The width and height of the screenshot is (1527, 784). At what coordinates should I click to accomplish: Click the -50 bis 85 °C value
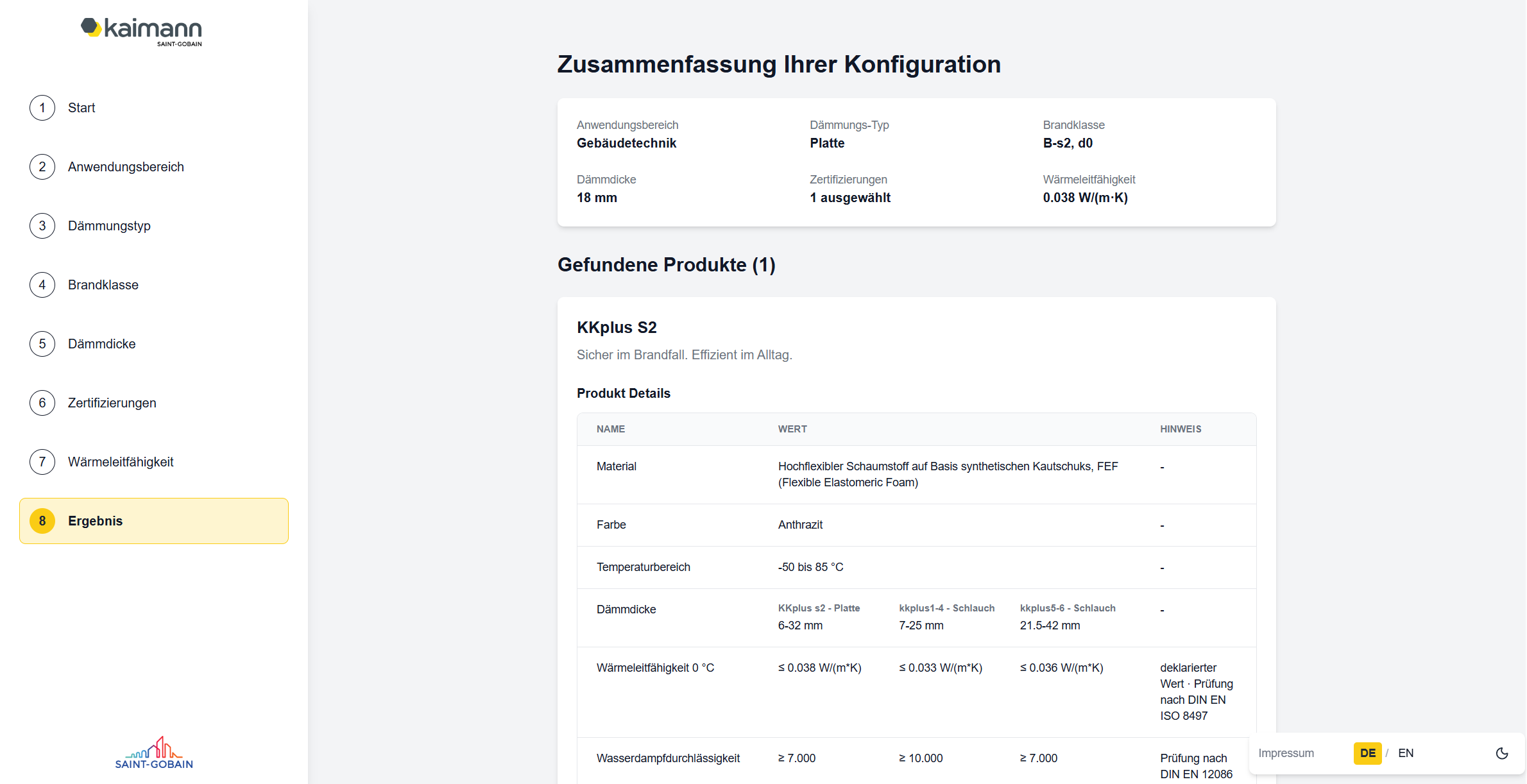click(x=810, y=567)
